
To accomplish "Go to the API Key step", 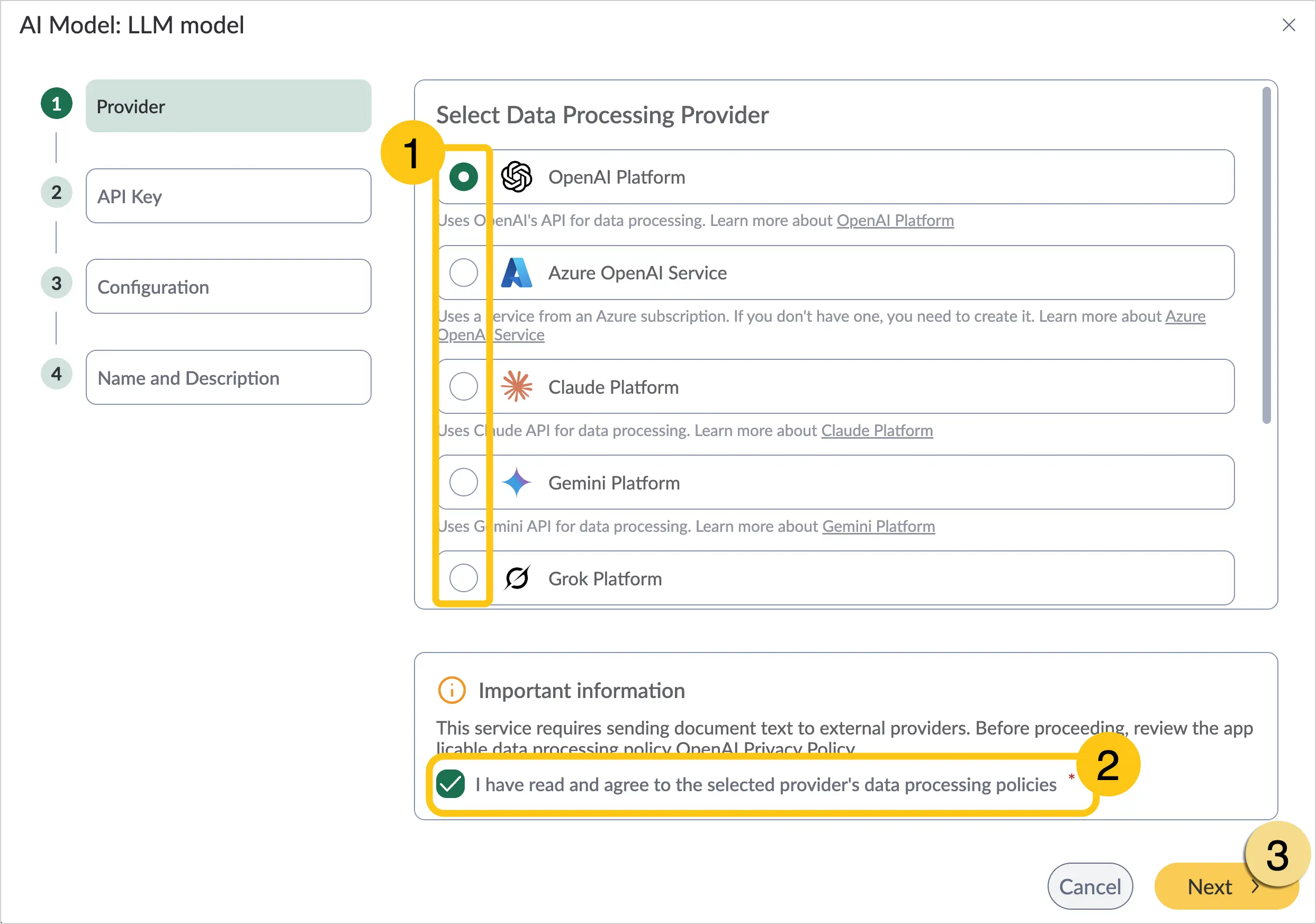I will [228, 196].
